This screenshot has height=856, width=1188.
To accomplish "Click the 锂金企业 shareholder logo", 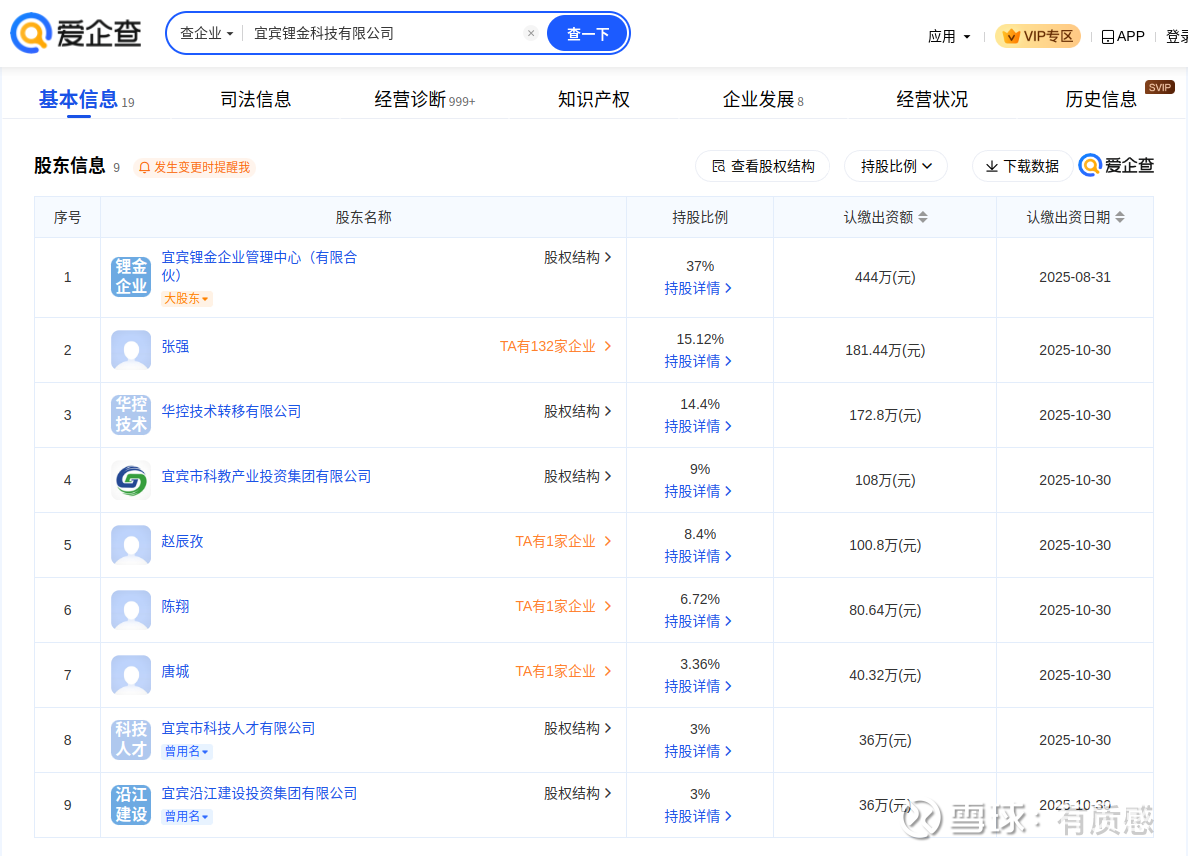I will [x=131, y=277].
